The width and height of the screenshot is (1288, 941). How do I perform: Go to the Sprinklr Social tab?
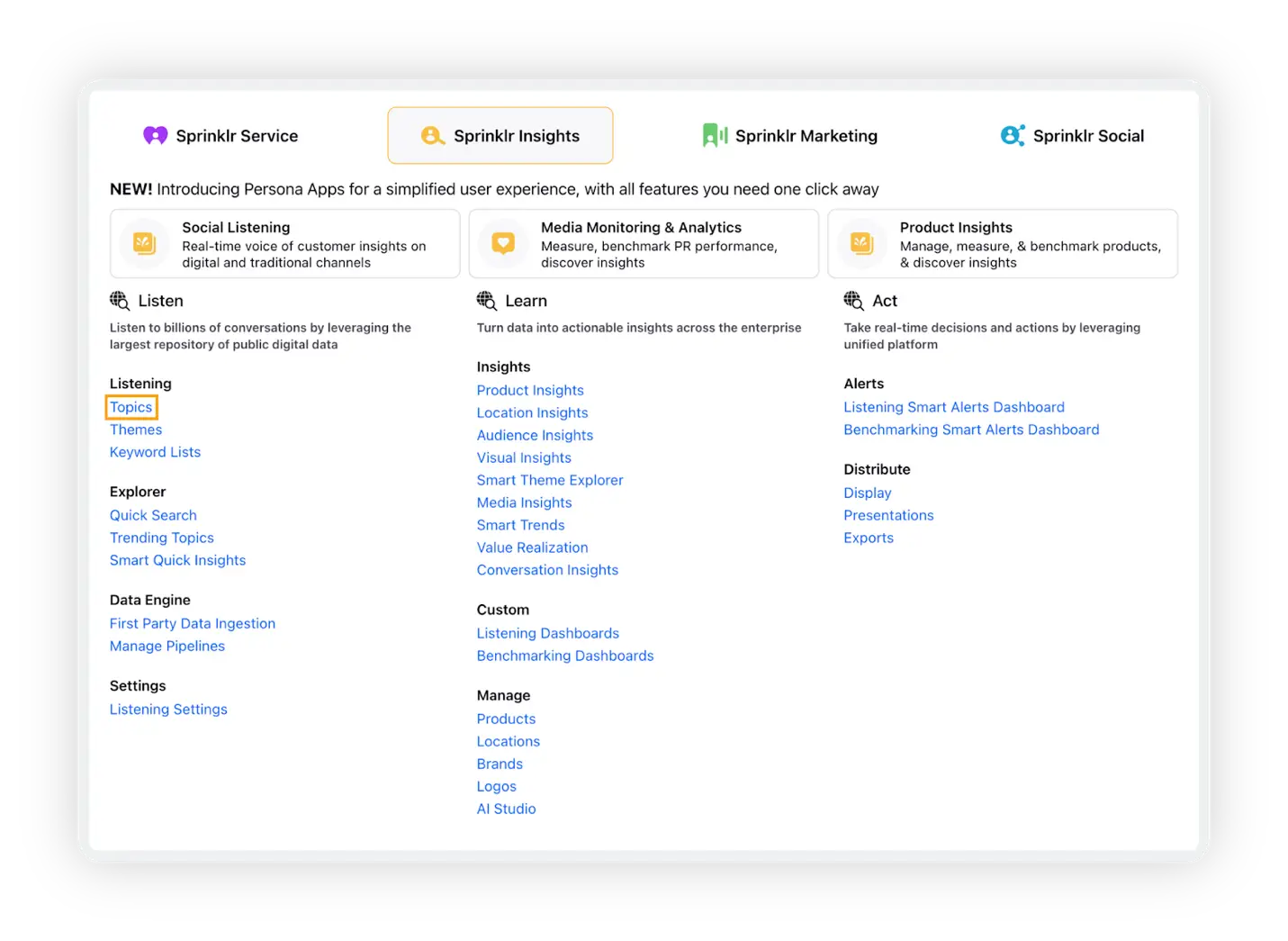1072,135
